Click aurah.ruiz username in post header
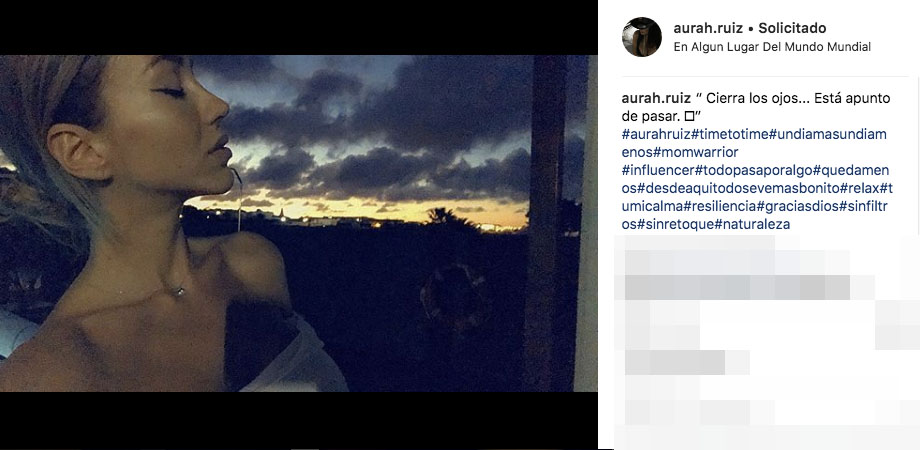This screenshot has height=450, width=920. [708, 28]
